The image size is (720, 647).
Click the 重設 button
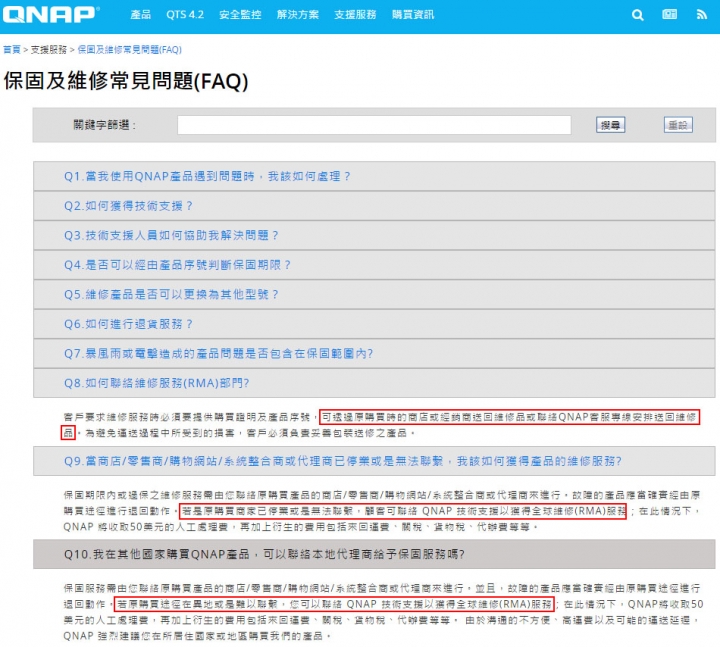tap(678, 125)
